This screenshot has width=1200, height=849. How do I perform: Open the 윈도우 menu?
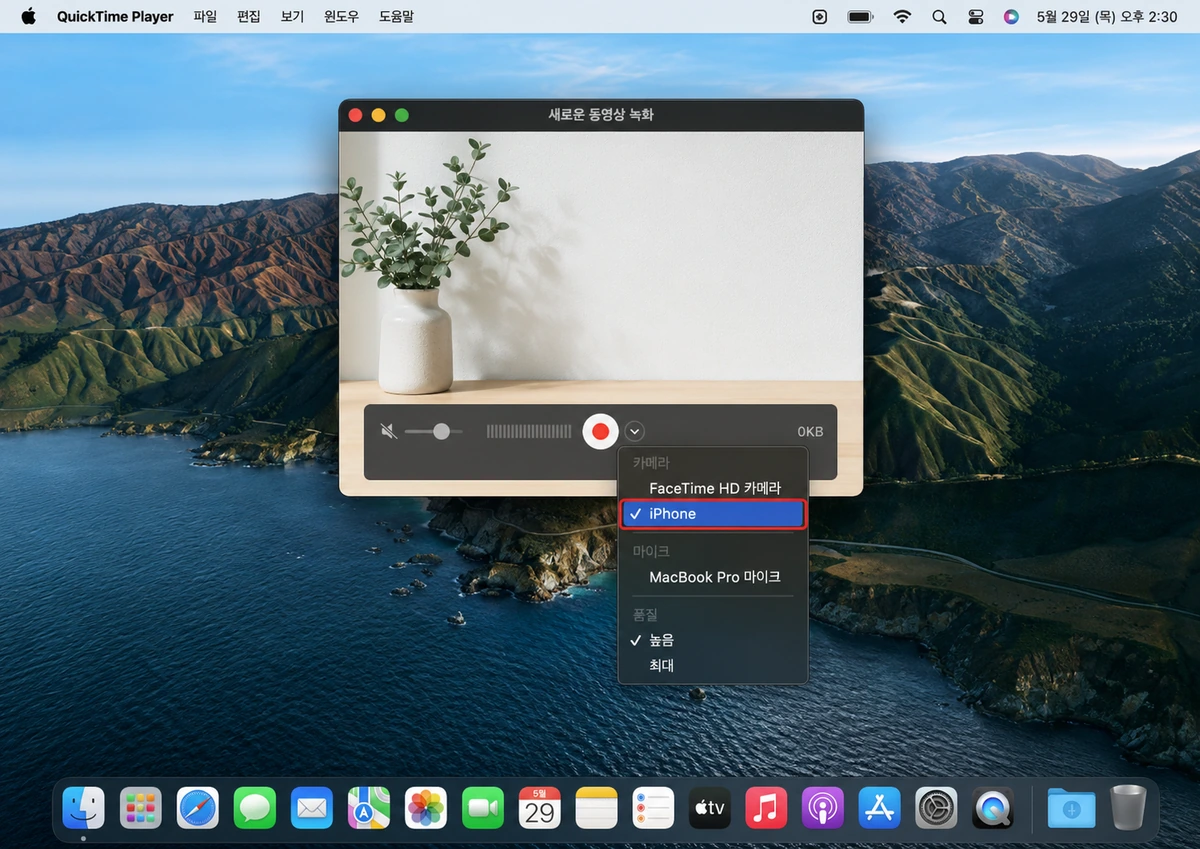click(x=342, y=17)
